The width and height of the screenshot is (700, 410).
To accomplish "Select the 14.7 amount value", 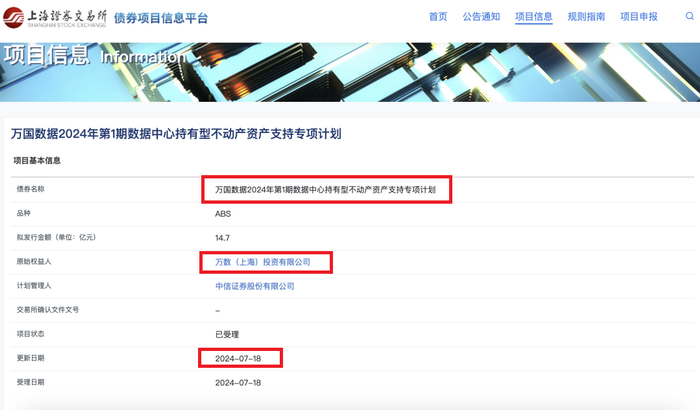I will (222, 238).
